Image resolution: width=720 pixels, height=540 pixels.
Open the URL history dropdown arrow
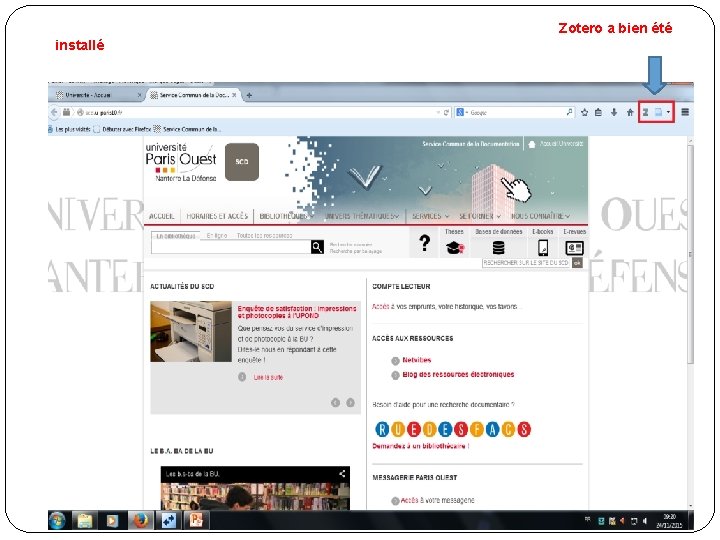click(438, 112)
